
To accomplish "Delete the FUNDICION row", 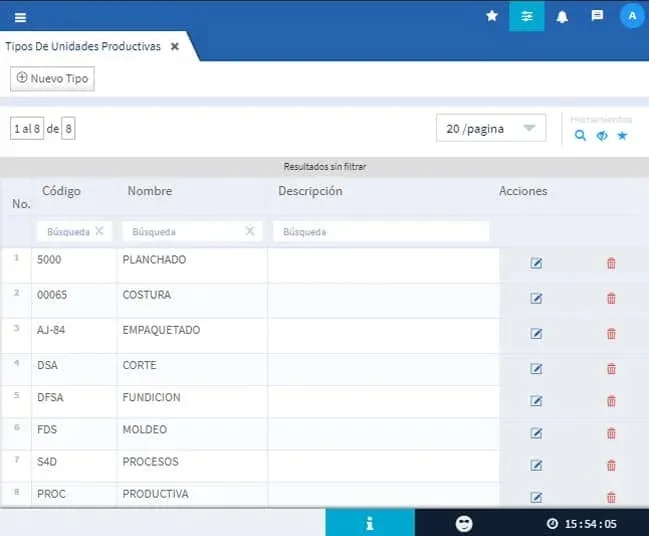I will (611, 401).
